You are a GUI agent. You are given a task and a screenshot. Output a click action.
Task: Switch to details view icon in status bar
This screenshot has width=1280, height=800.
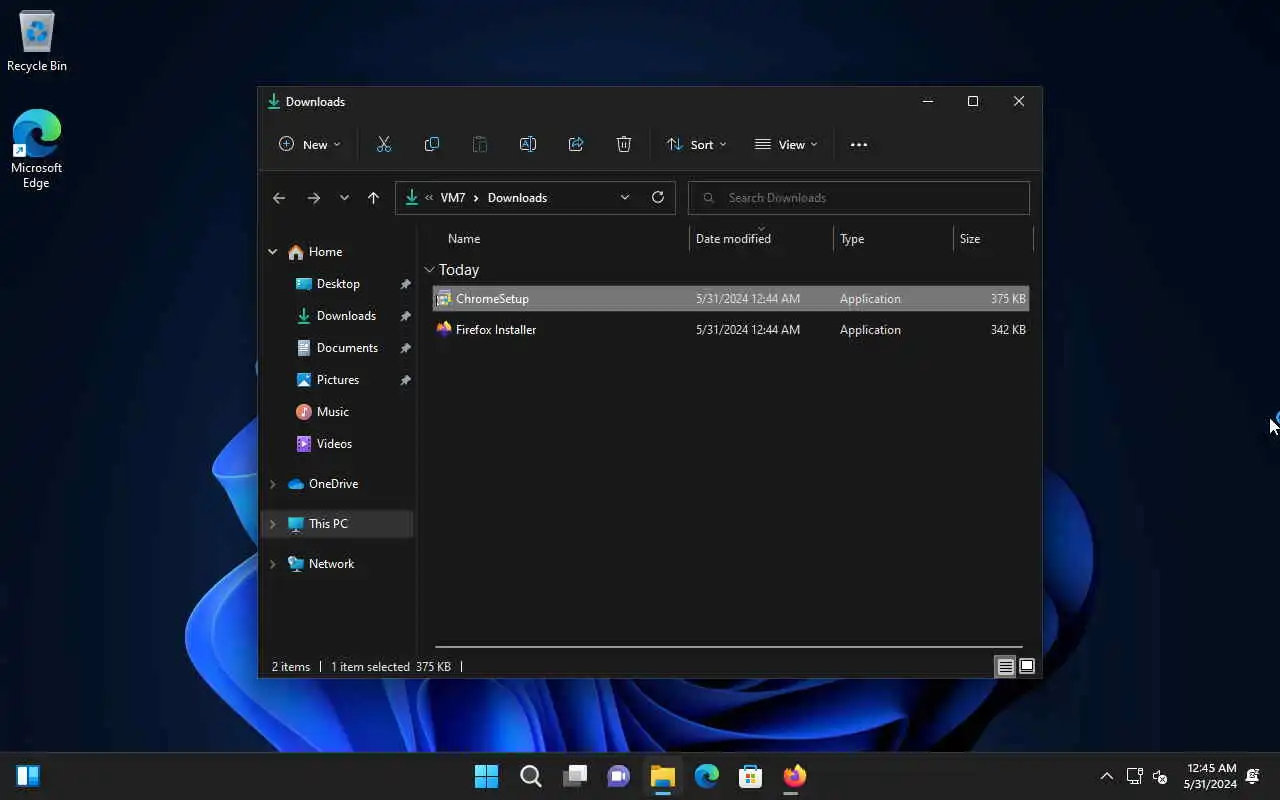tap(1006, 667)
